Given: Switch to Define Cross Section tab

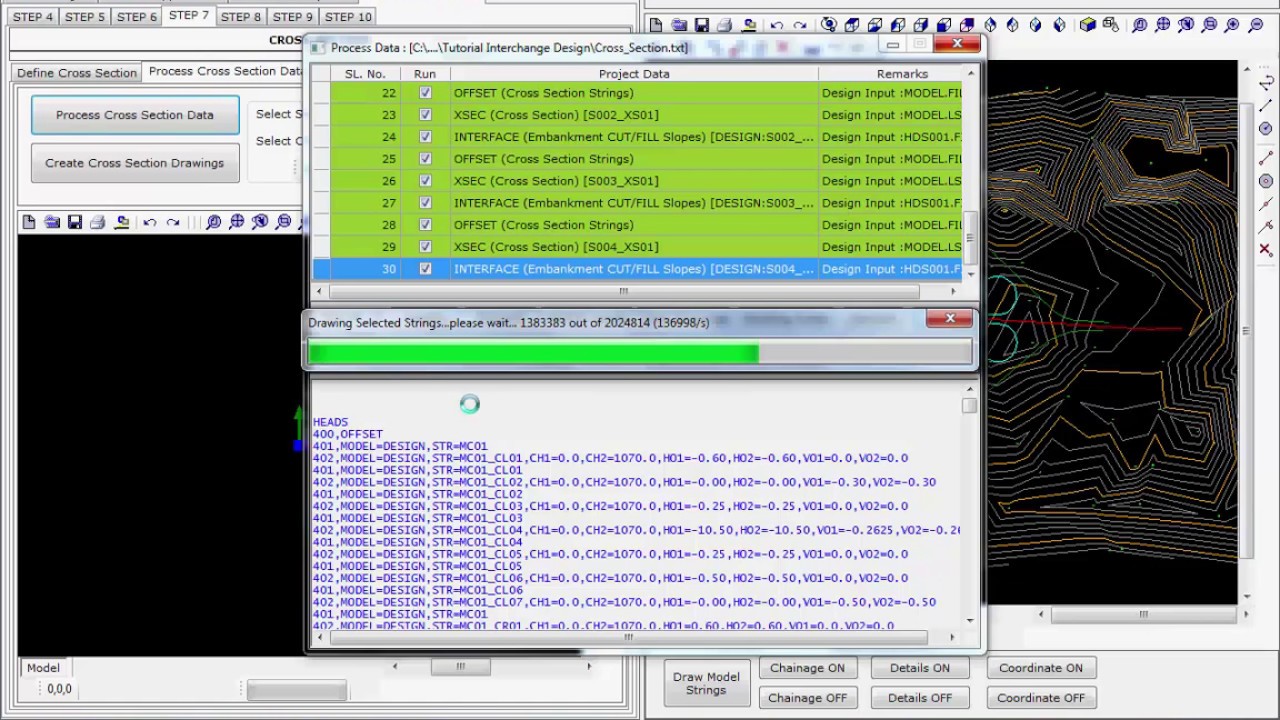Looking at the screenshot, I should point(77,73).
